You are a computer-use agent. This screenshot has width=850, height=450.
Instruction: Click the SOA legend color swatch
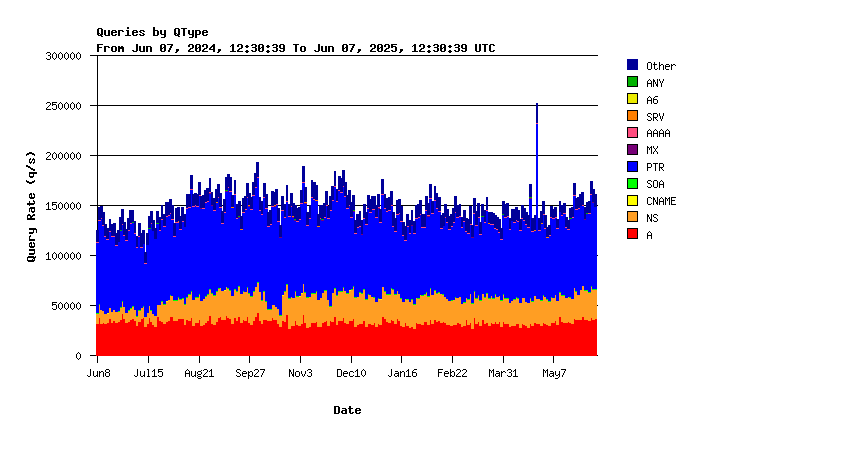[632, 183]
